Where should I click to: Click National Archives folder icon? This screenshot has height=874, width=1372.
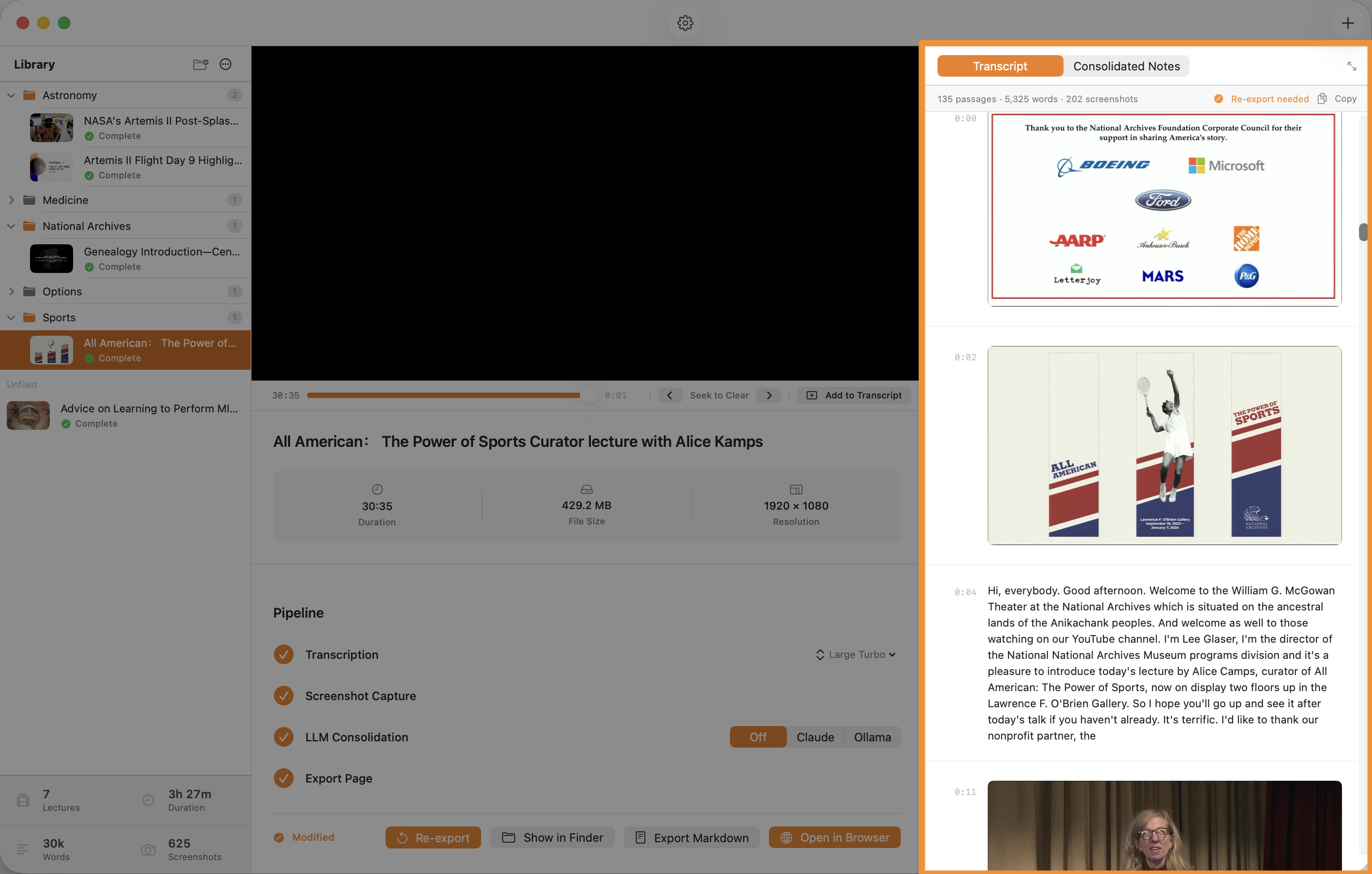click(x=29, y=226)
